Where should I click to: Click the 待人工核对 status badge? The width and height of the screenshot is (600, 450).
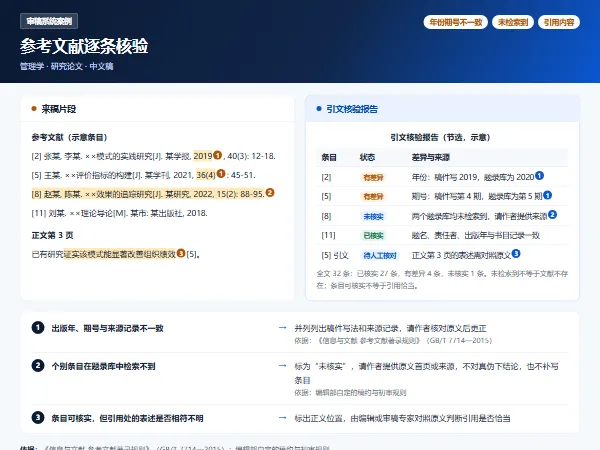(380, 255)
